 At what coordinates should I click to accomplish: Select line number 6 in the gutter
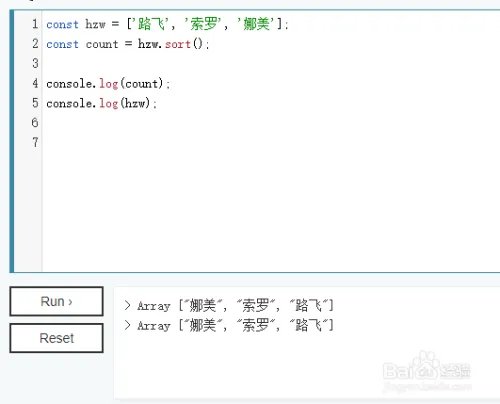click(35, 122)
